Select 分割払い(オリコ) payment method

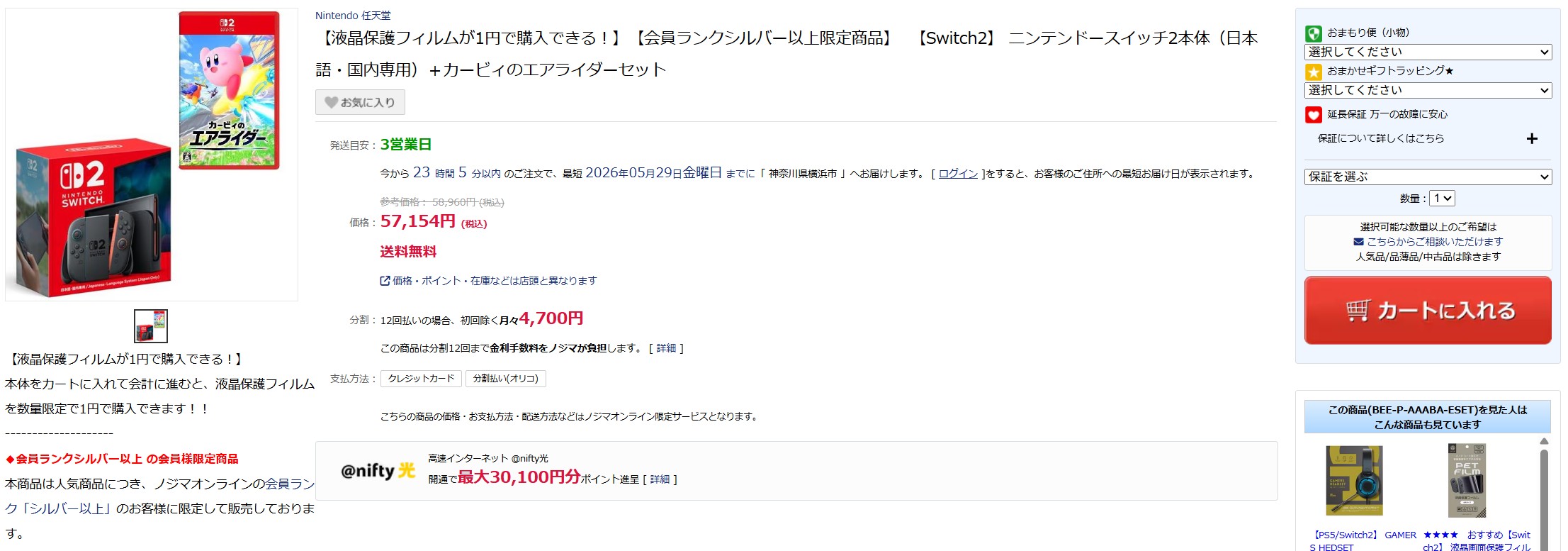tap(505, 379)
